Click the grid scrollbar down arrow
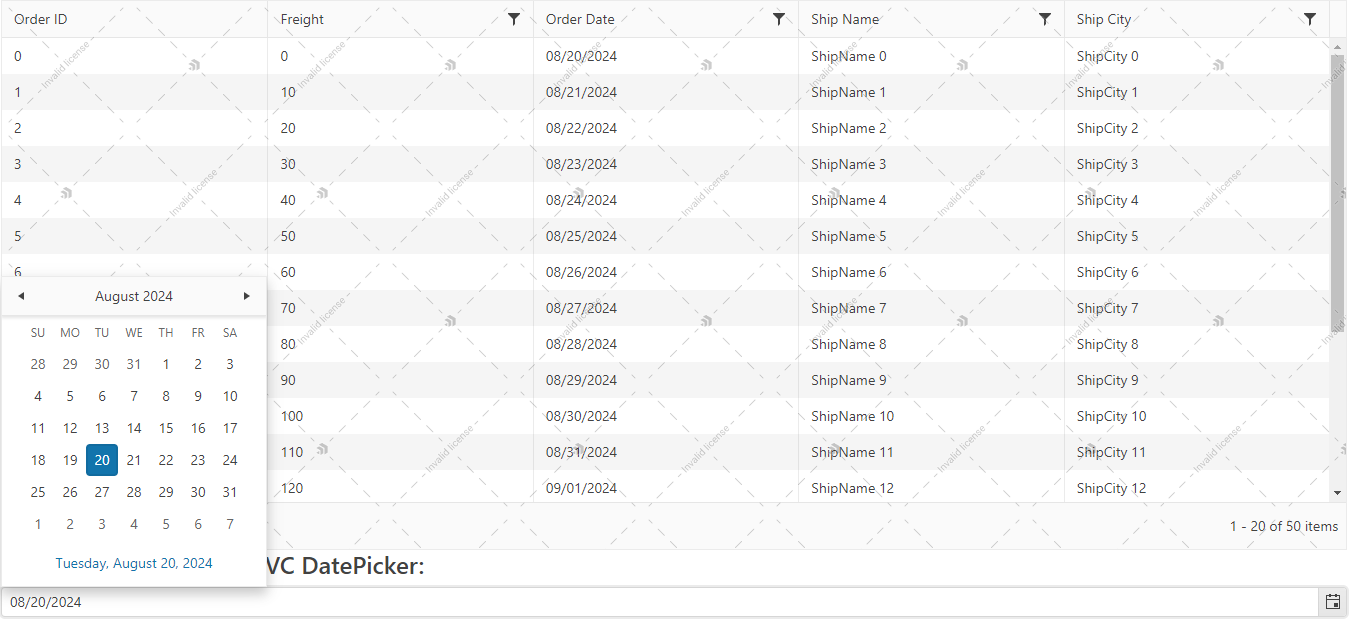This screenshot has height=629, width=1359. tap(1339, 491)
